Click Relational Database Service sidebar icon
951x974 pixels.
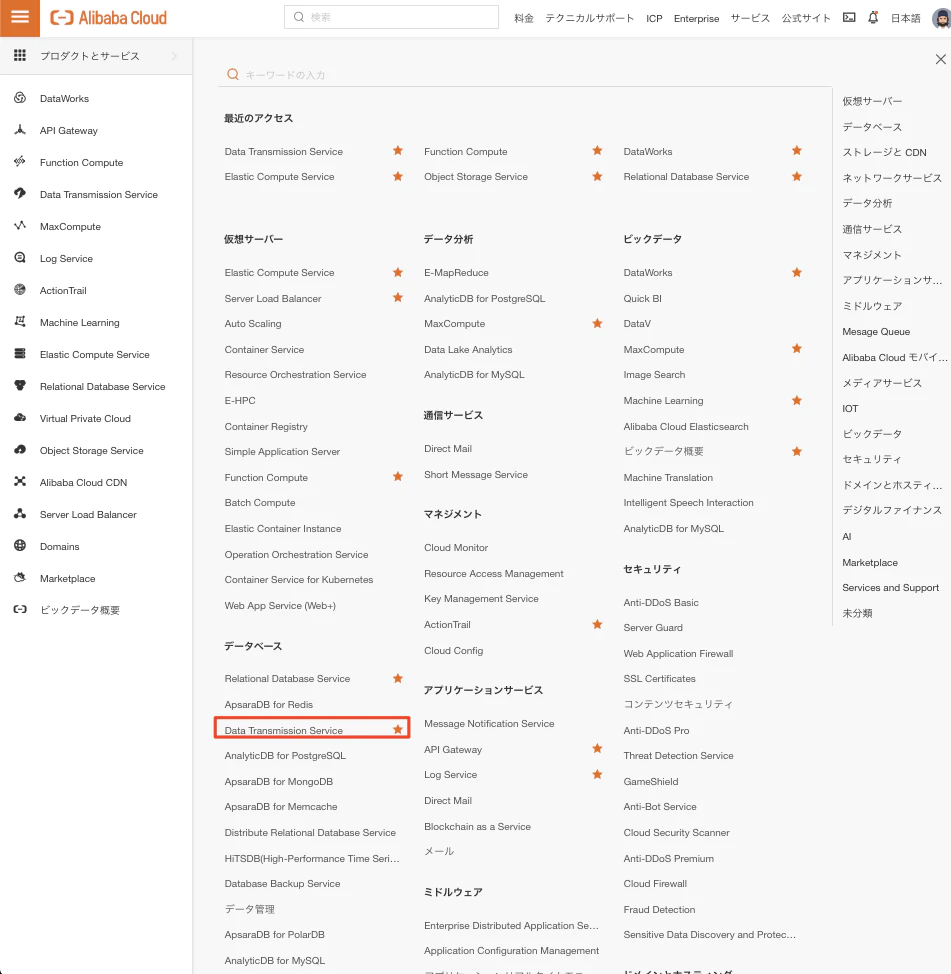(20, 385)
